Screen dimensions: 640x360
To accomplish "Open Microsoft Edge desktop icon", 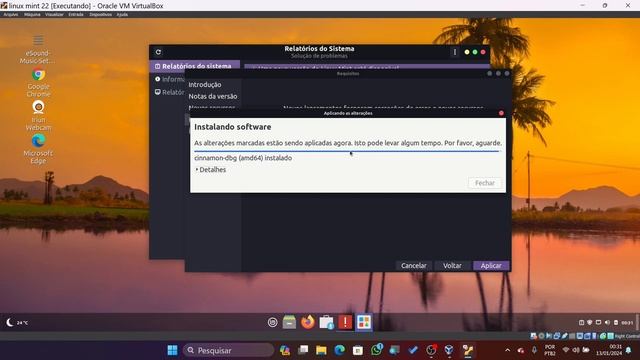I will [38, 149].
